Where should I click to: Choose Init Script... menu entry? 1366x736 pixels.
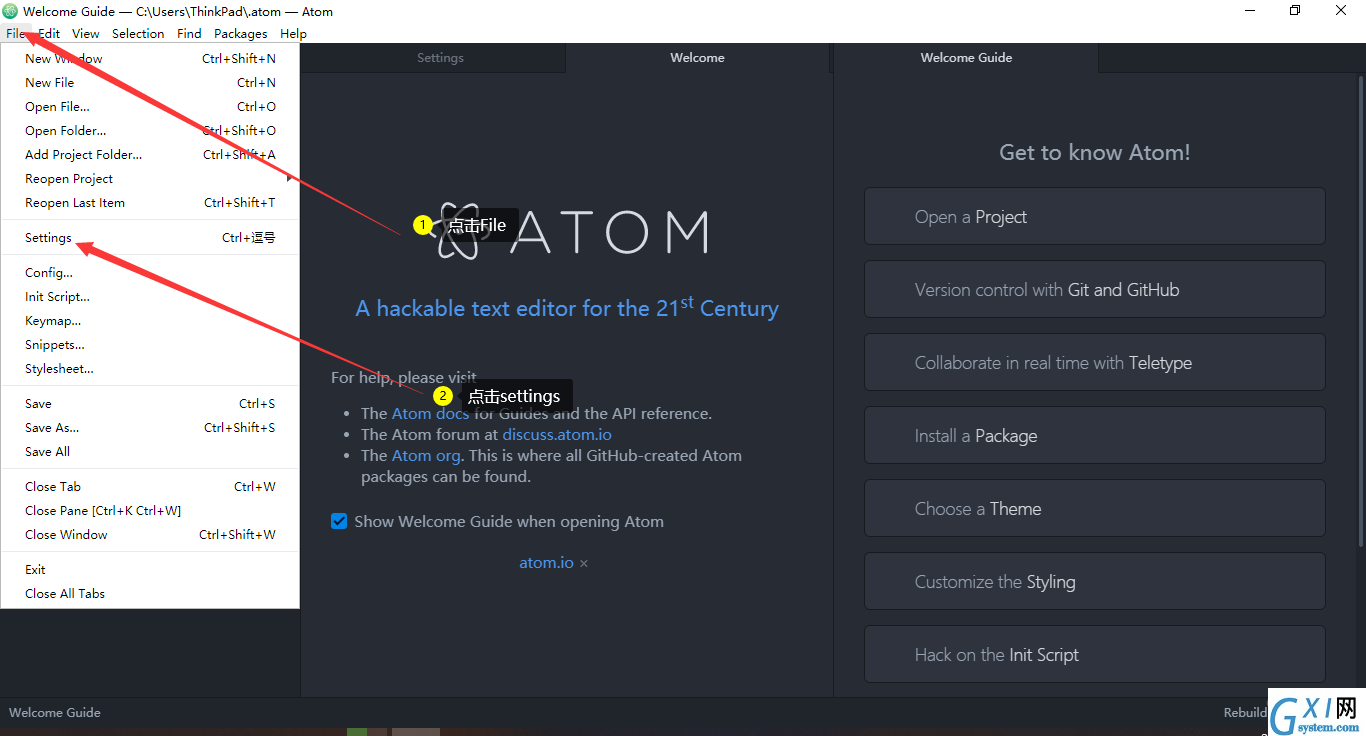tap(150, 297)
